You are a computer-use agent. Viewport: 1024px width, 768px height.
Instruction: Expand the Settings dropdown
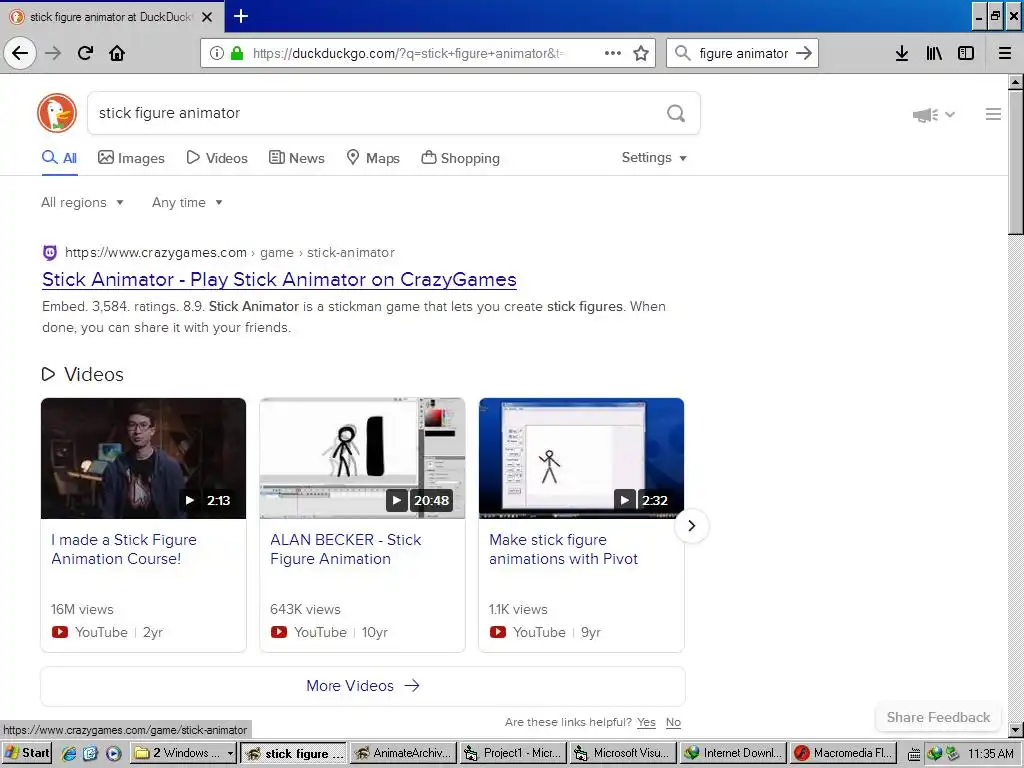point(654,157)
